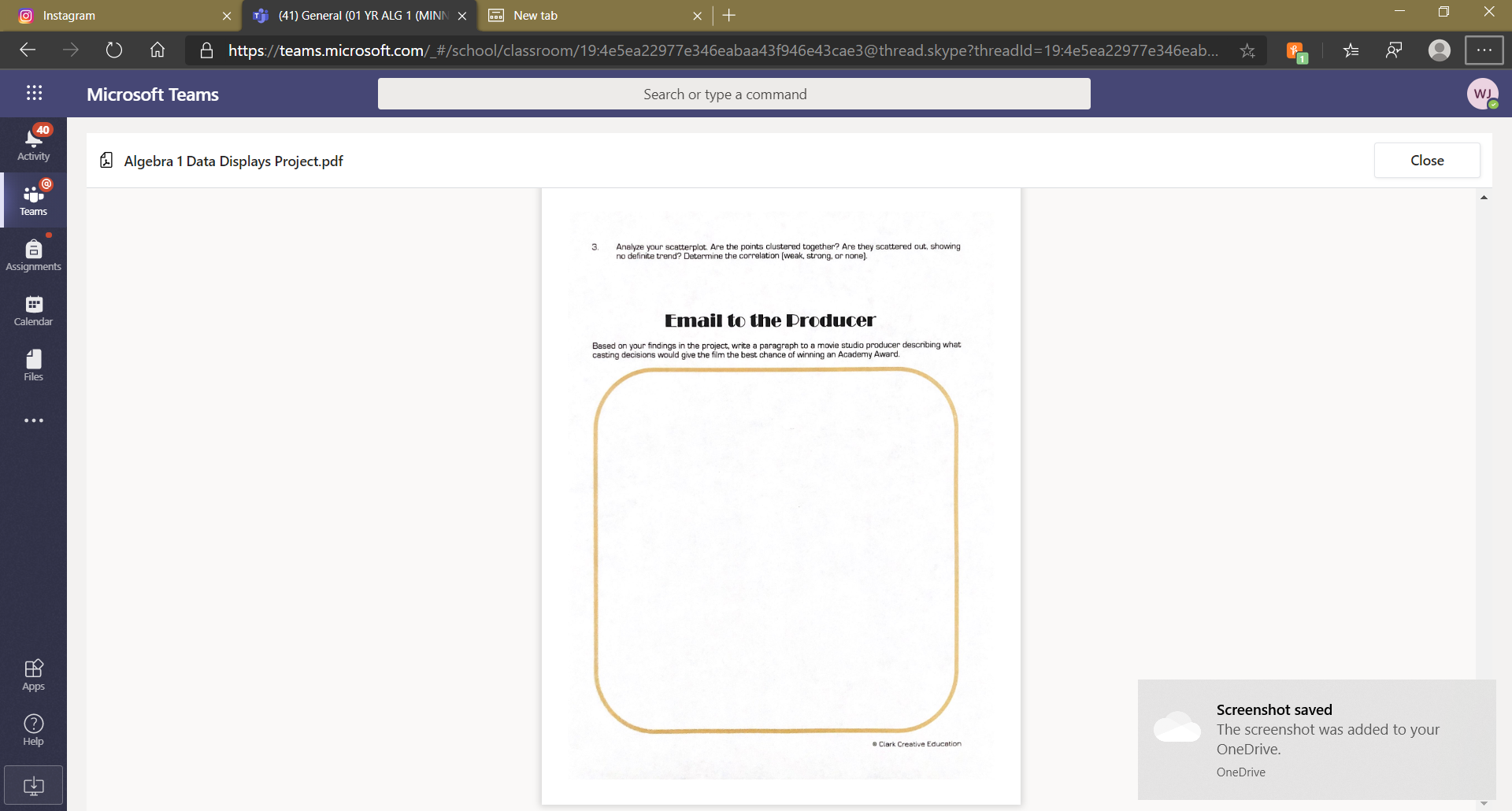
Task: Open Assignments in the left sidebar
Action: 33,254
